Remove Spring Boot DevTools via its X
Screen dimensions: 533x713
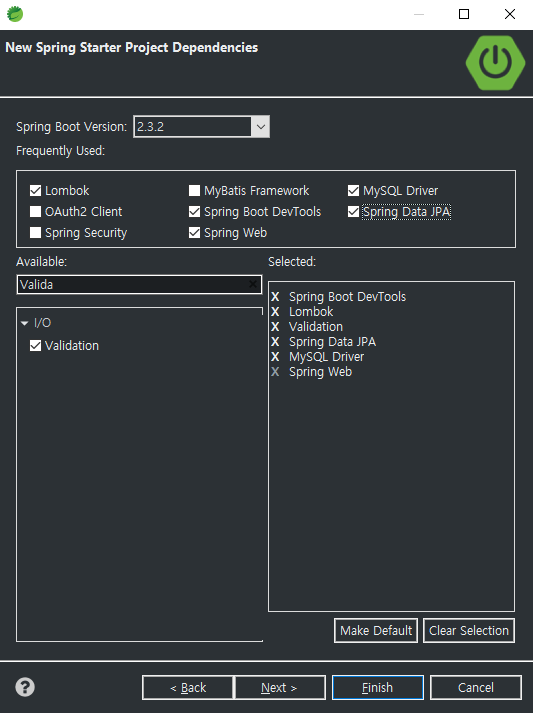pos(275,297)
